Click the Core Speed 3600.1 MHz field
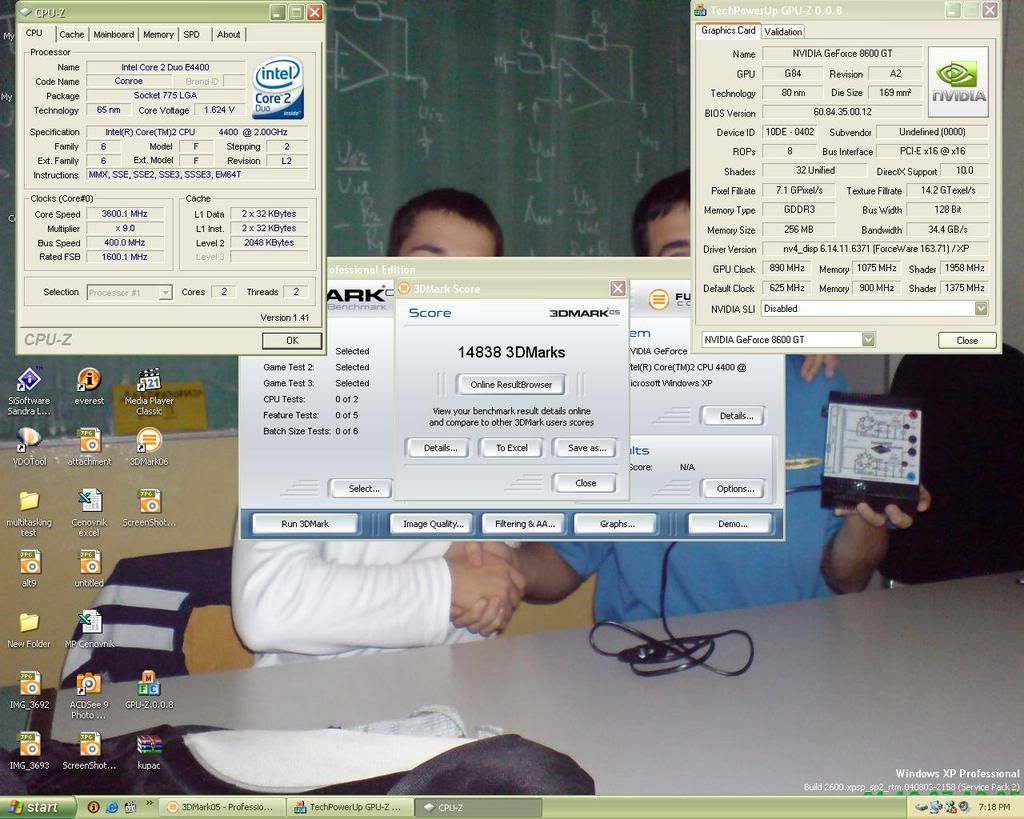Image resolution: width=1024 pixels, height=819 pixels. coord(124,214)
